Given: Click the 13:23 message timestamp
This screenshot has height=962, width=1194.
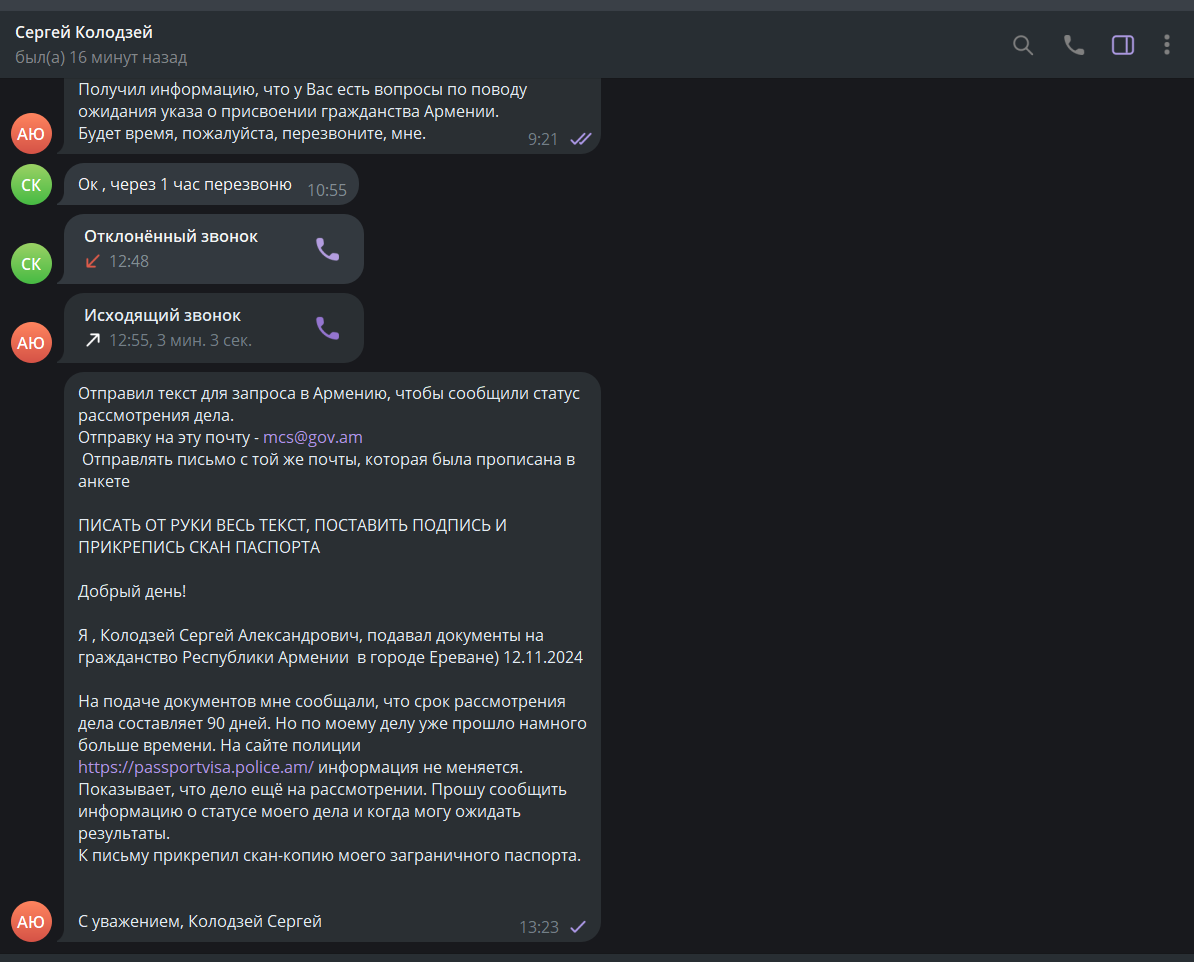Looking at the screenshot, I should pyautogui.click(x=539, y=927).
